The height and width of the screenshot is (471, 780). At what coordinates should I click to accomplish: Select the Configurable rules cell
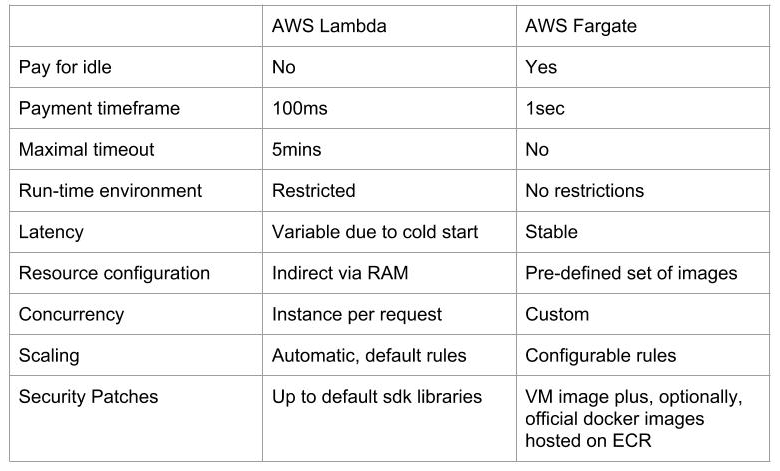601,355
